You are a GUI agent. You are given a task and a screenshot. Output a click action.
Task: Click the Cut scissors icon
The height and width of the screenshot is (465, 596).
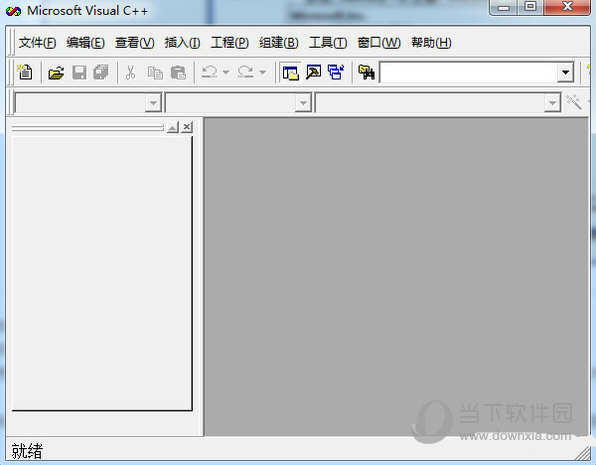[x=130, y=72]
